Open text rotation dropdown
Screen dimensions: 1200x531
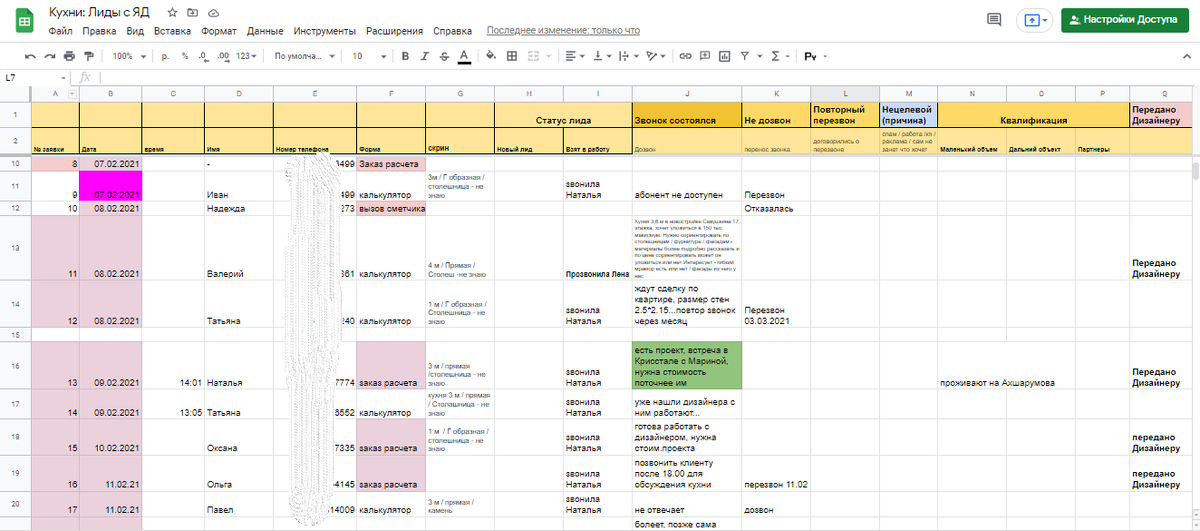655,56
